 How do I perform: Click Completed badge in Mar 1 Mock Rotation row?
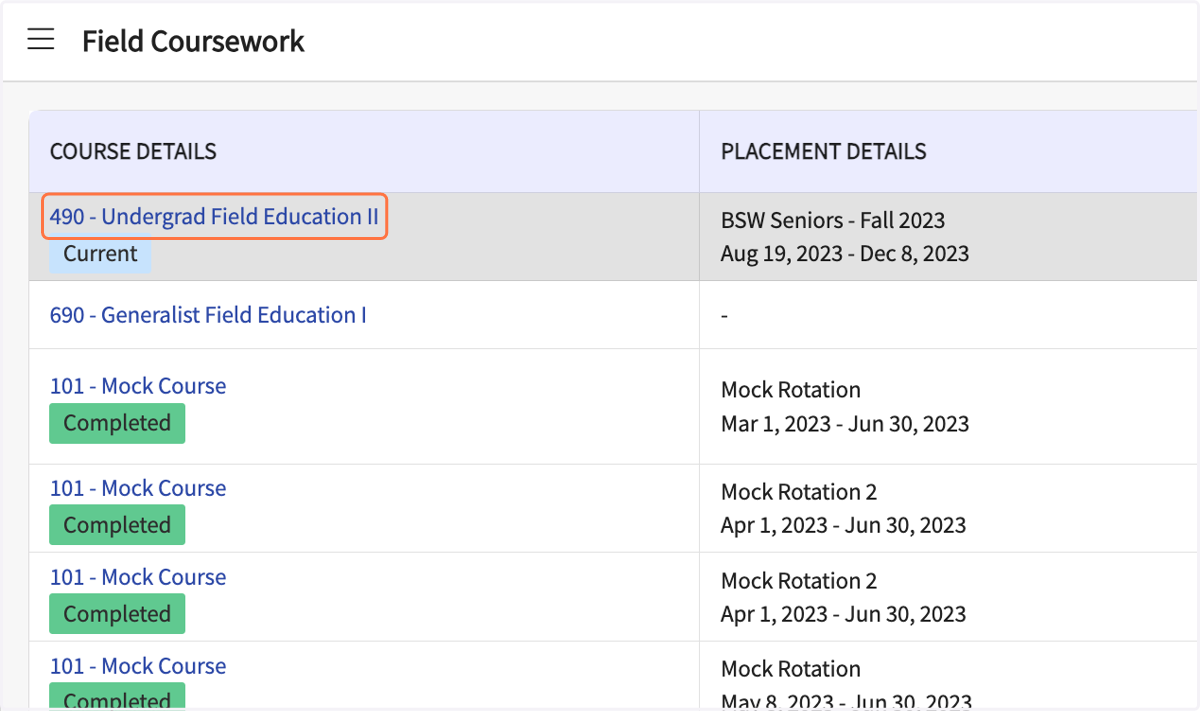117,423
